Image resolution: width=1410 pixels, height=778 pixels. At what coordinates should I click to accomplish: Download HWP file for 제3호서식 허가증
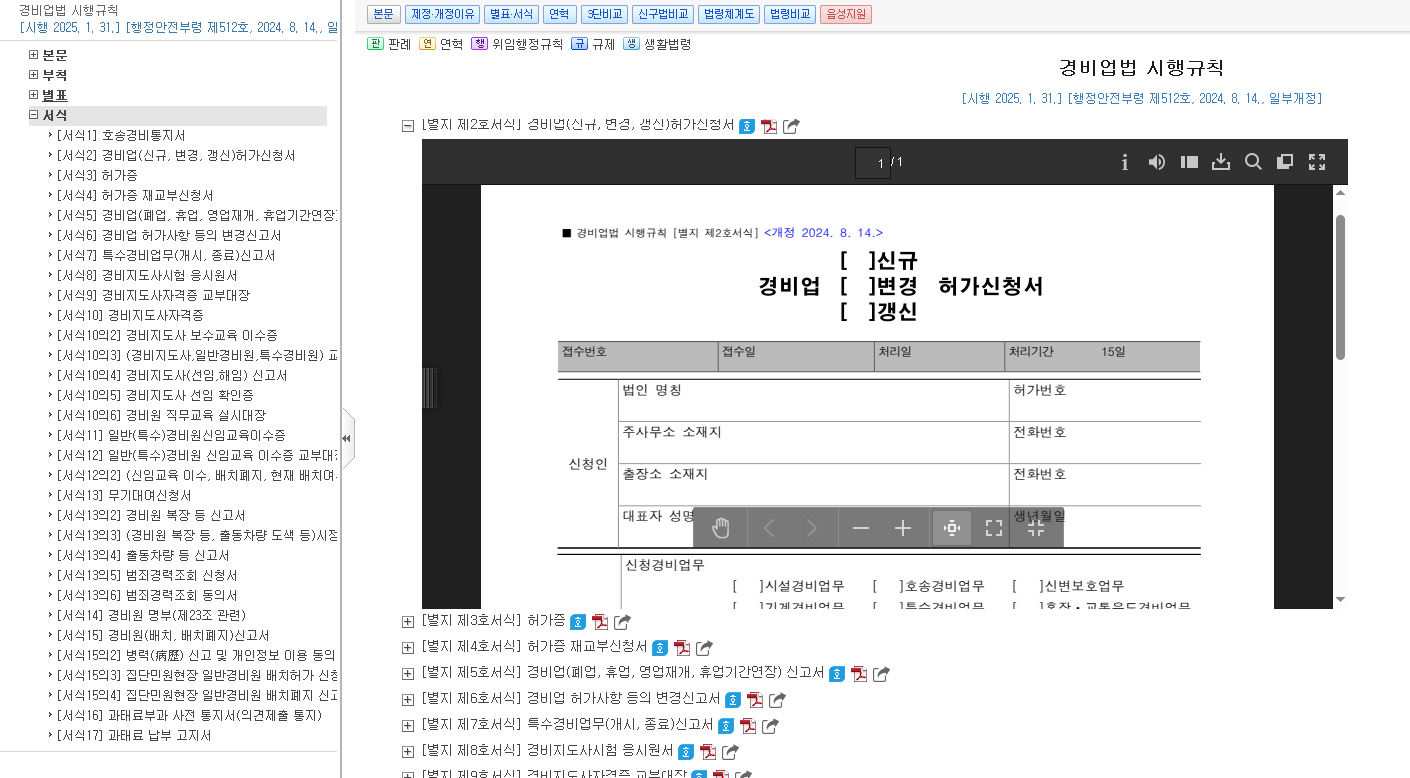click(578, 622)
